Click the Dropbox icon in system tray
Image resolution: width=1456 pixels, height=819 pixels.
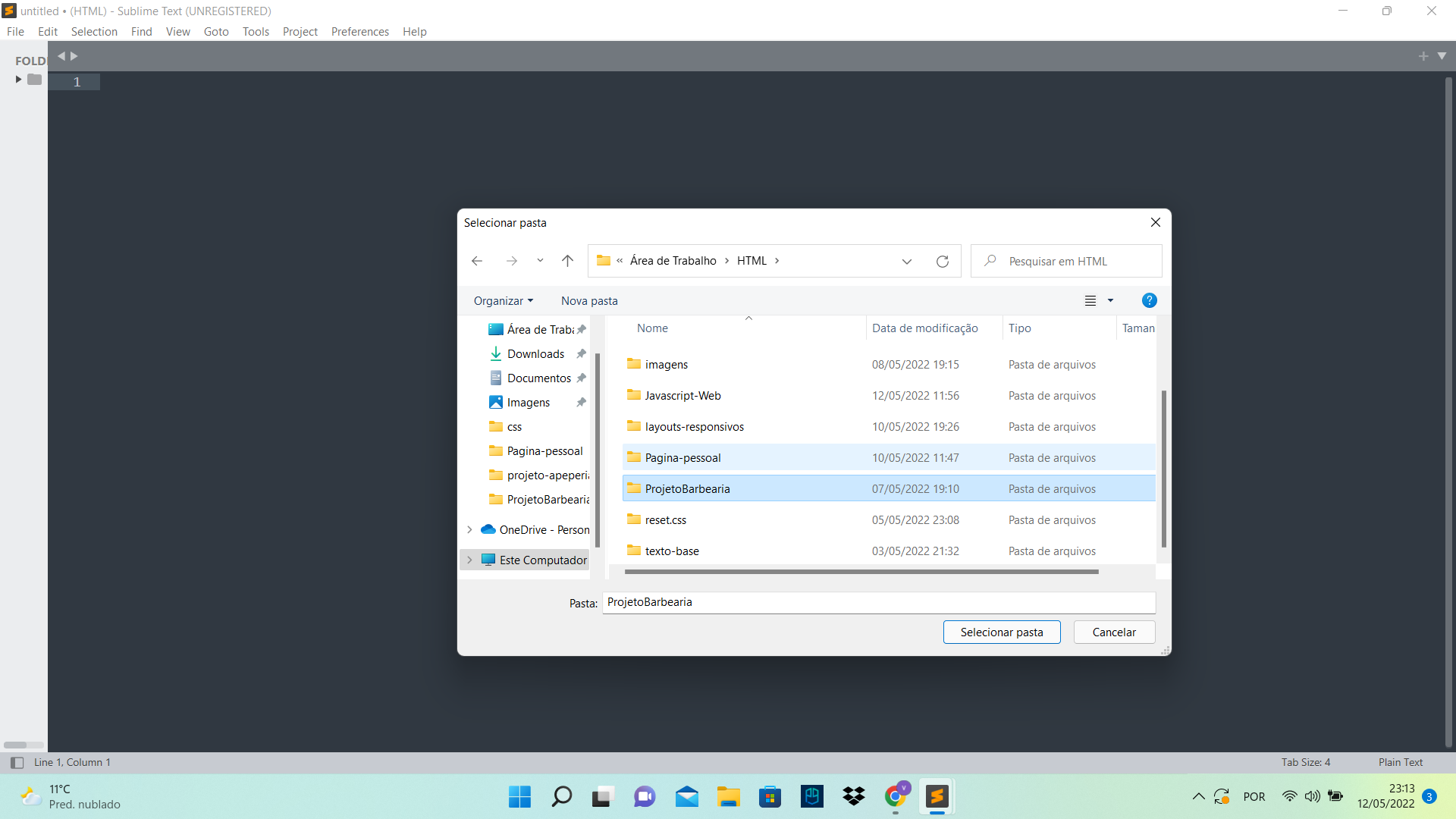(852, 796)
